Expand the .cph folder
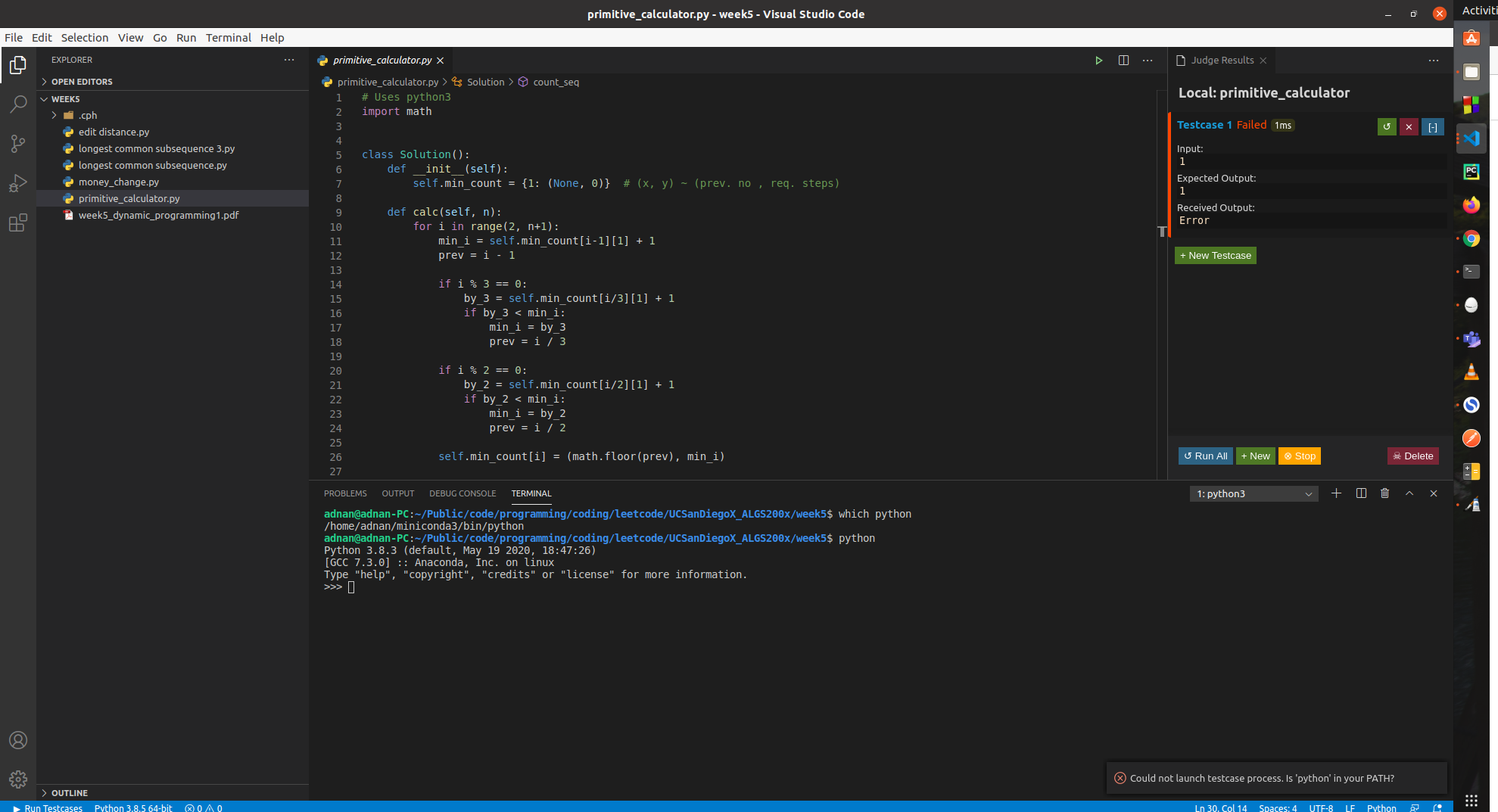 53,115
